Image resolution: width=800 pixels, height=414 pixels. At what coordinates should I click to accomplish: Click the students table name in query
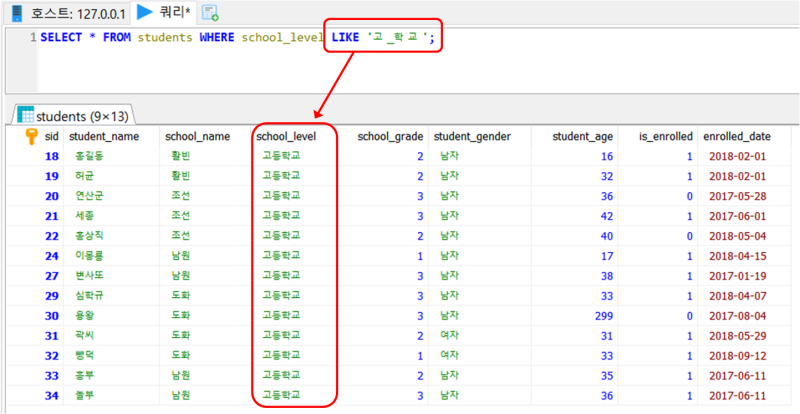click(x=165, y=38)
